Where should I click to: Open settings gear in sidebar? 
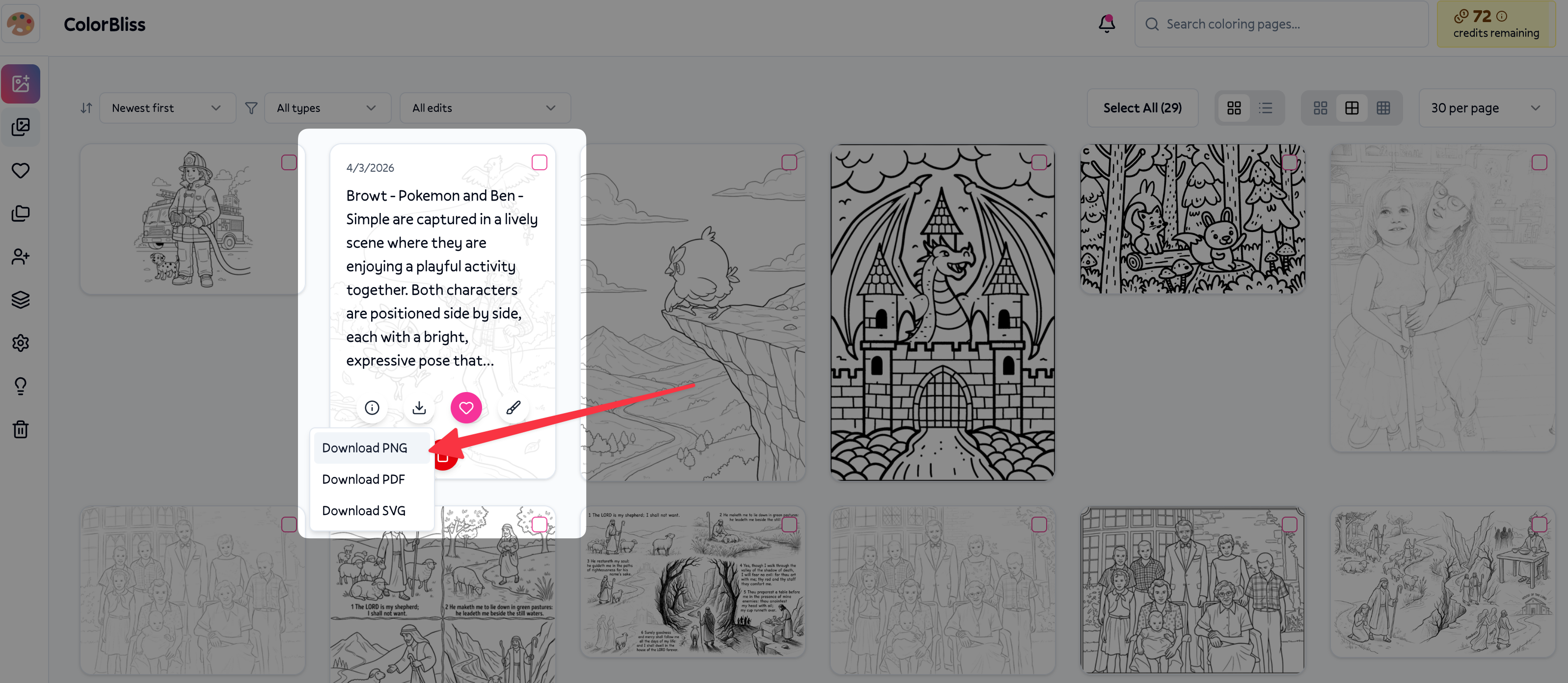pos(21,343)
